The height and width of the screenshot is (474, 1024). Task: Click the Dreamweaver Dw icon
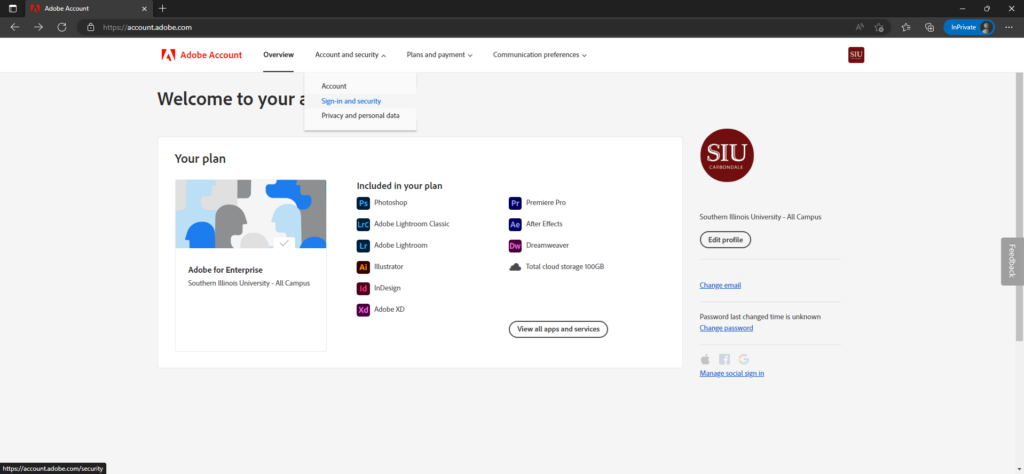click(x=515, y=245)
